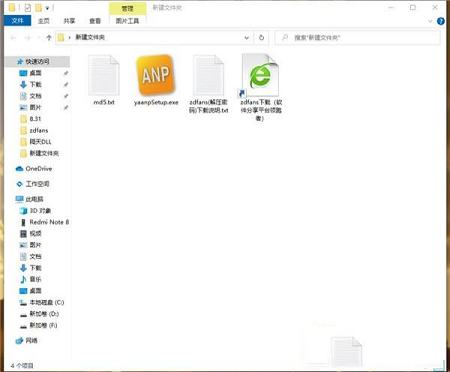Select the zdfans下载 browser shortcut icon
The height and width of the screenshot is (372, 450).
(260, 76)
